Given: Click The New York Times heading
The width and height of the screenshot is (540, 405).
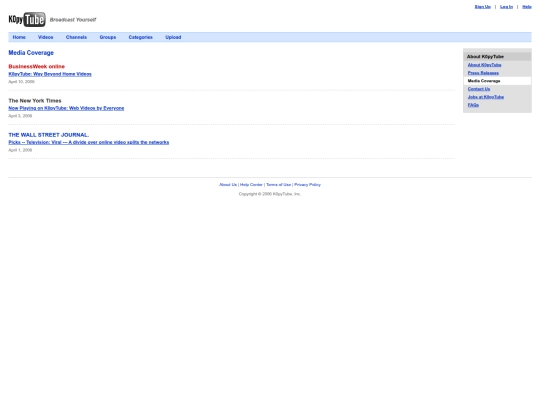Looking at the screenshot, I should [35, 101].
